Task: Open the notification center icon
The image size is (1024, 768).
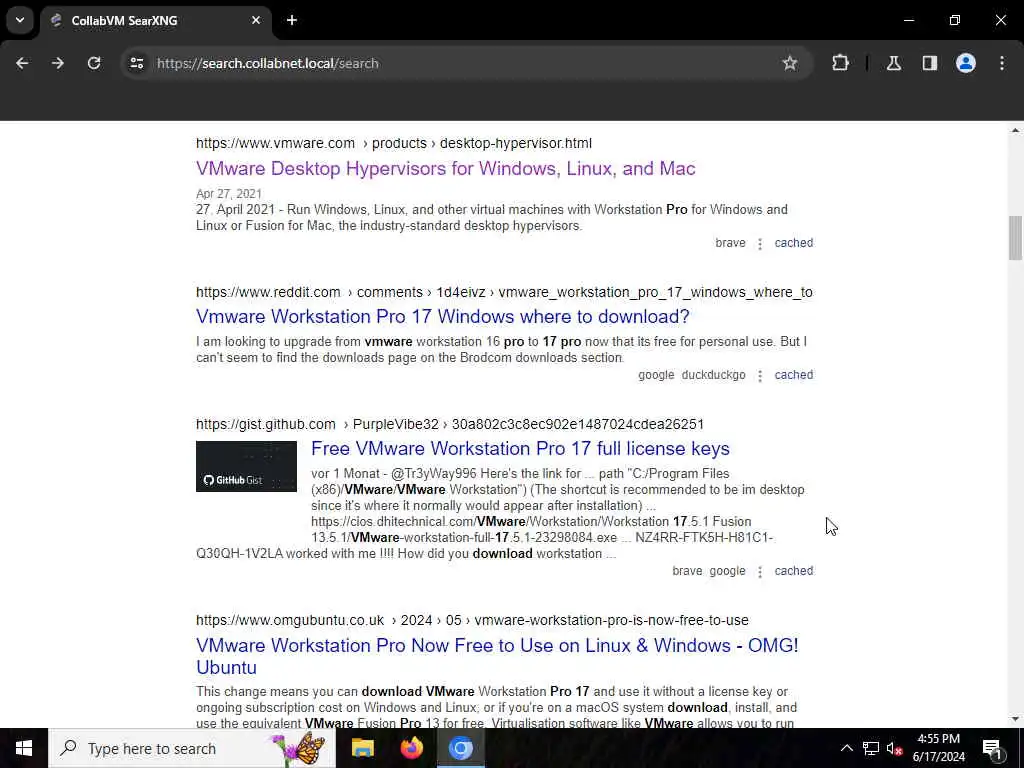Action: (992, 748)
